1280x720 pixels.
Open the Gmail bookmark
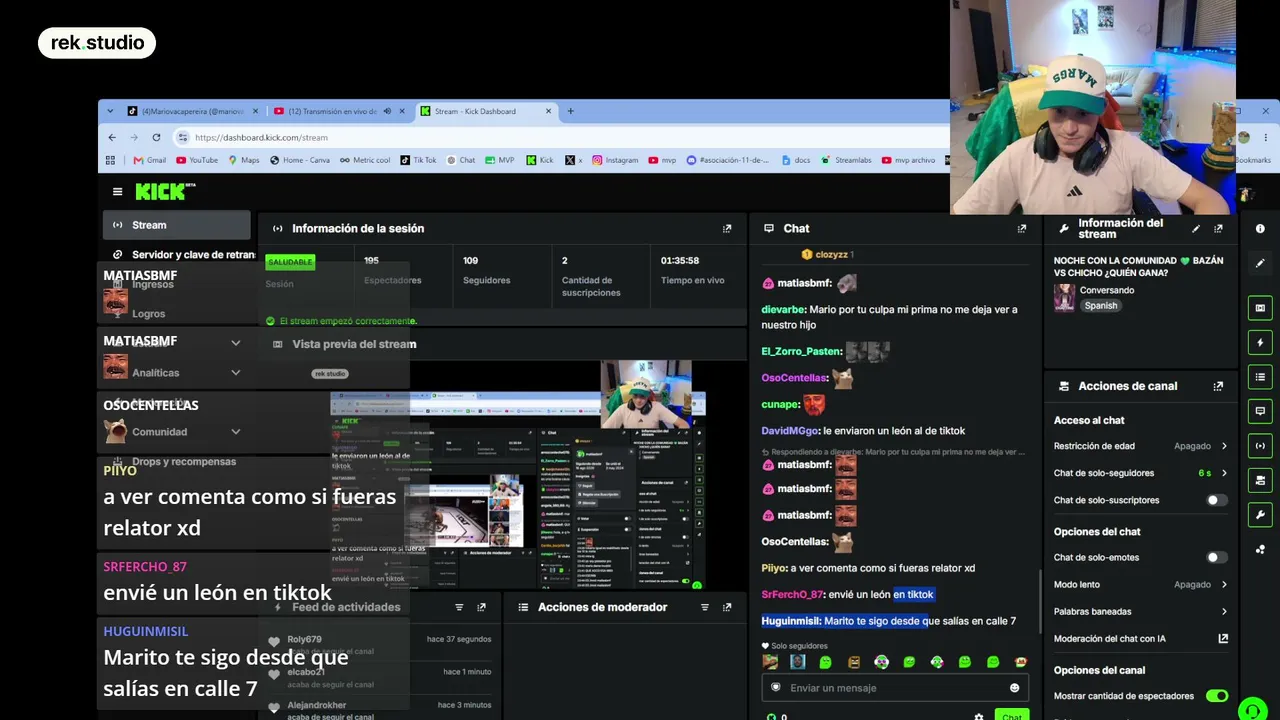click(150, 160)
